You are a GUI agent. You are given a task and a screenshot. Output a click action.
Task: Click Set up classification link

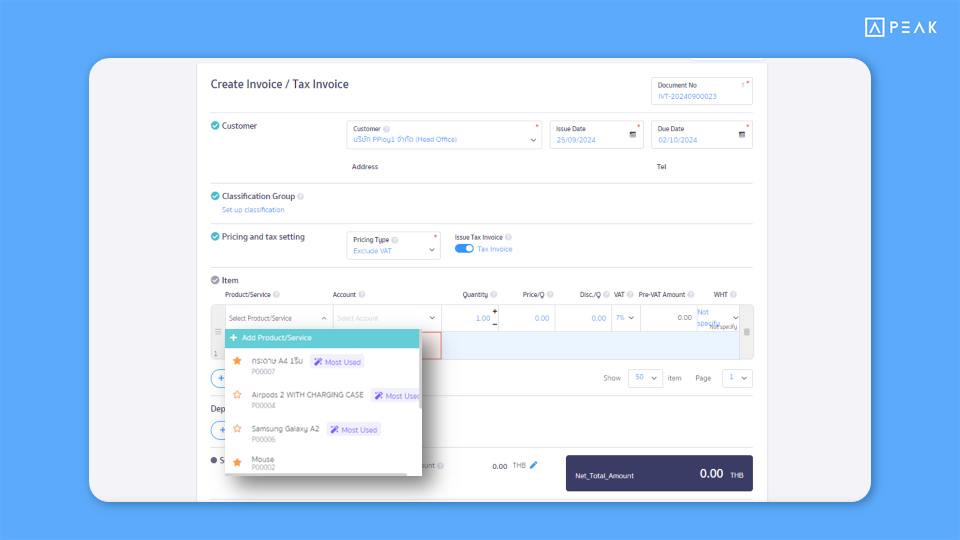point(253,210)
